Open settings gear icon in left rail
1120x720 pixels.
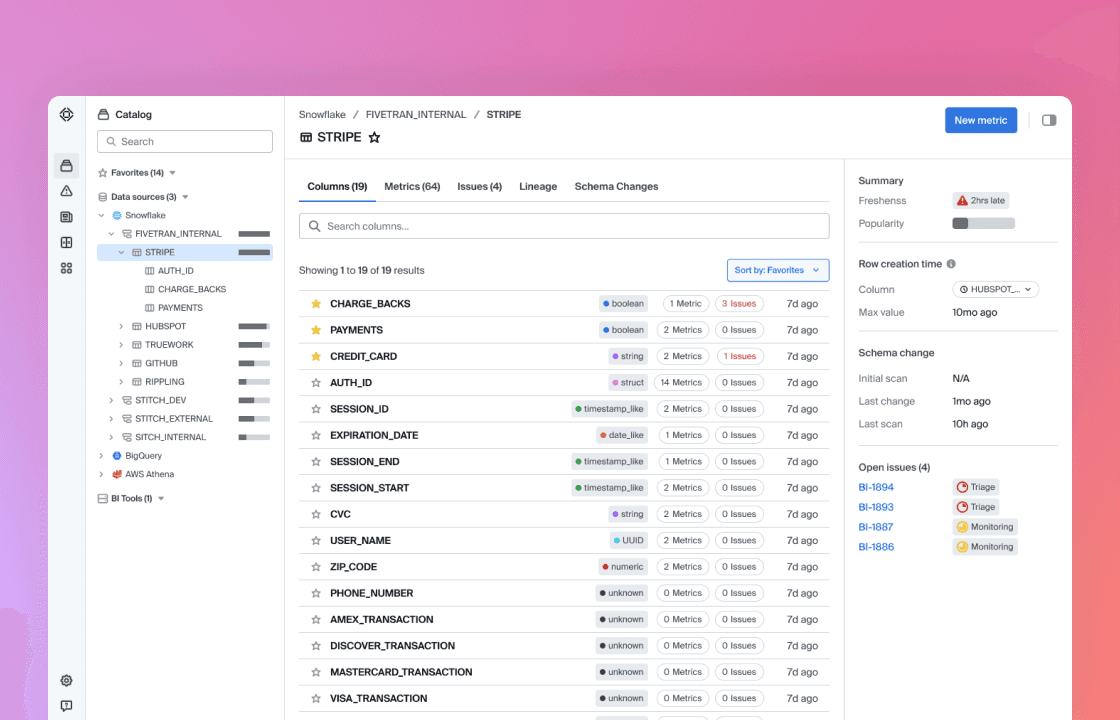66,681
